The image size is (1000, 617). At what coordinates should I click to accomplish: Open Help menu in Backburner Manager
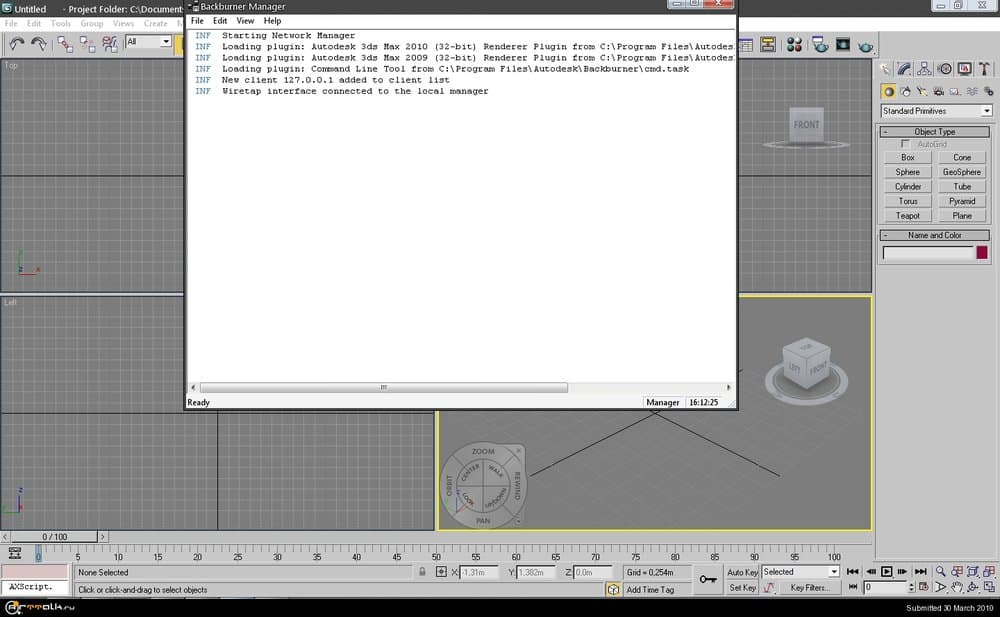point(272,20)
